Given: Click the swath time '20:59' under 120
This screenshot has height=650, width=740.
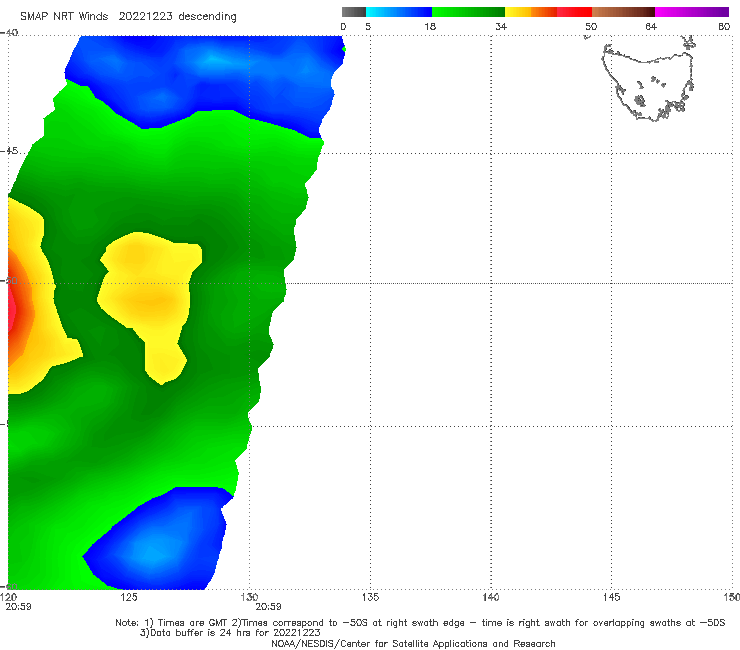Looking at the screenshot, I should click(x=18, y=607).
